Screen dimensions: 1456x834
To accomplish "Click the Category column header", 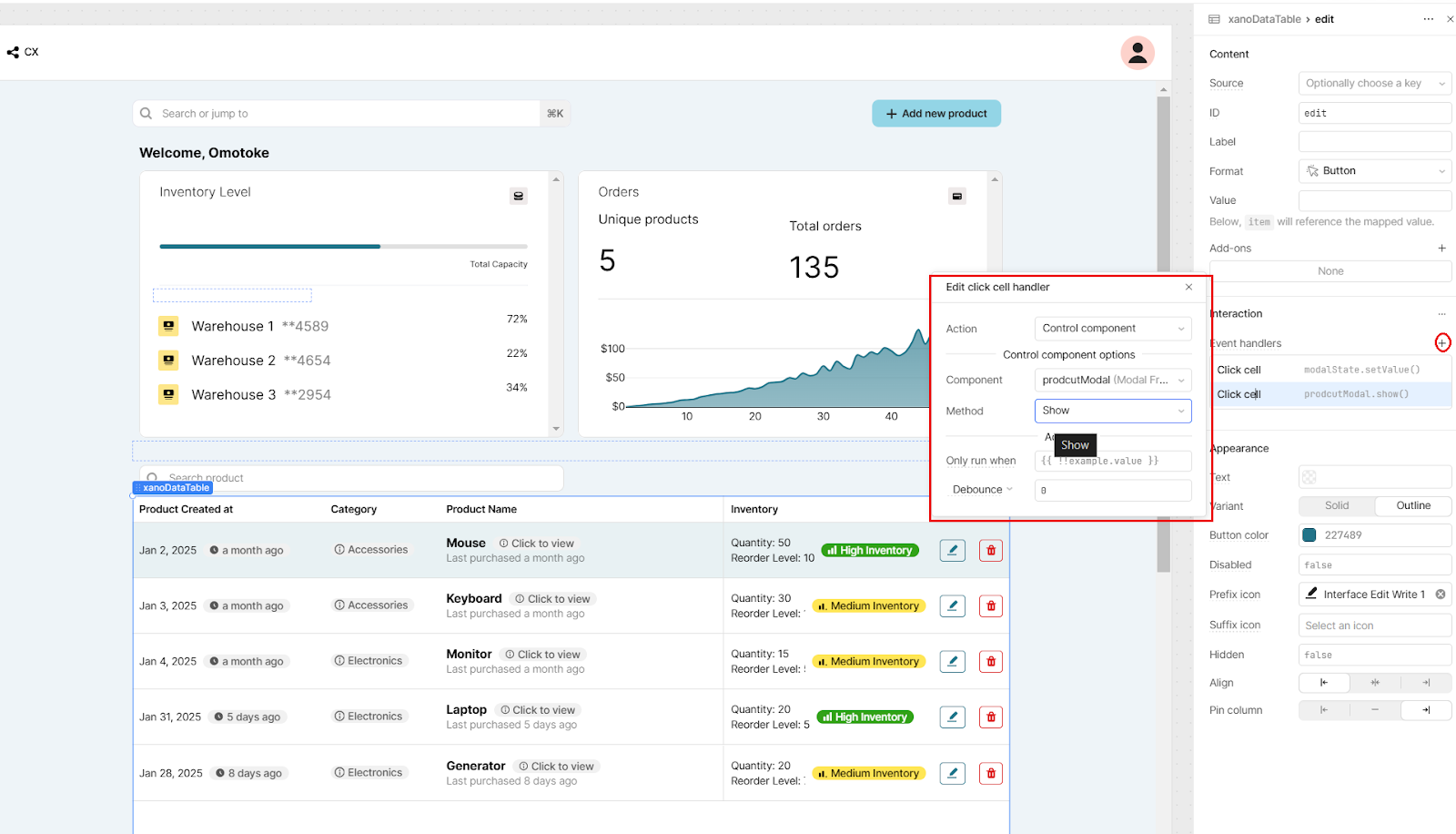I will (354, 510).
